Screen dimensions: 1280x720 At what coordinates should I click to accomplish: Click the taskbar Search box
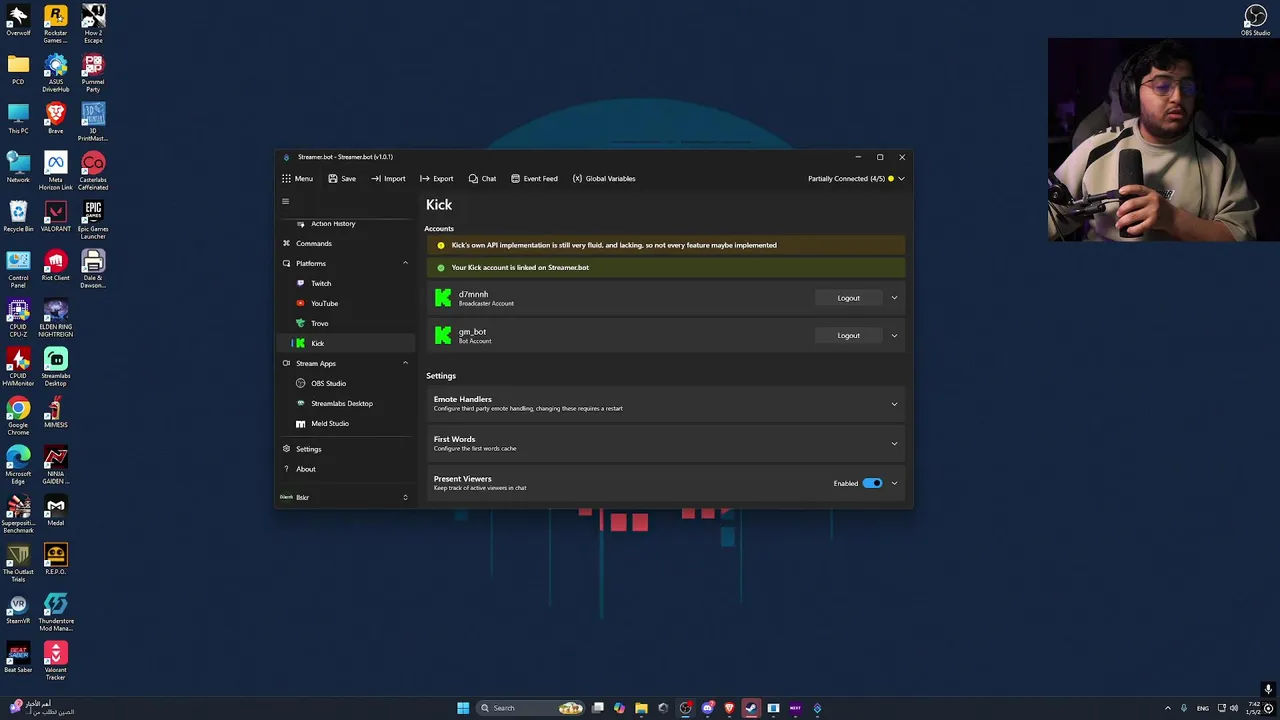[531, 708]
